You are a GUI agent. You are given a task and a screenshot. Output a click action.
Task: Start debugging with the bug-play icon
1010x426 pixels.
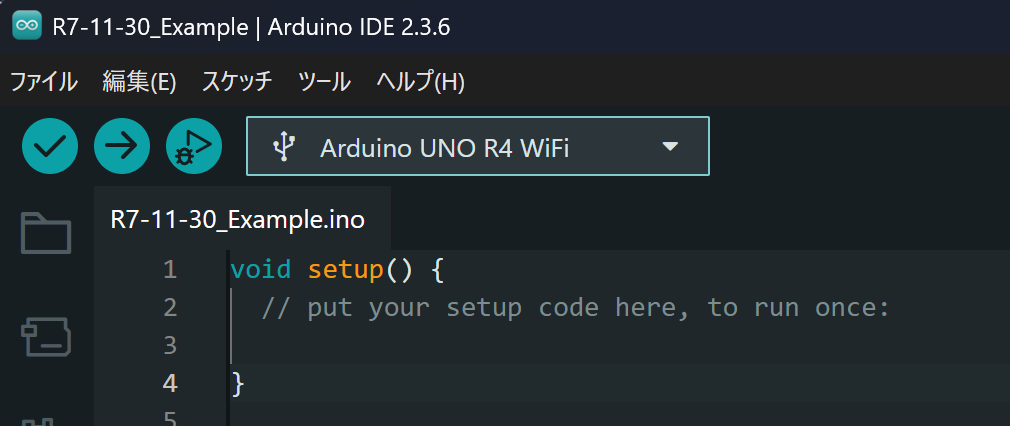194,147
